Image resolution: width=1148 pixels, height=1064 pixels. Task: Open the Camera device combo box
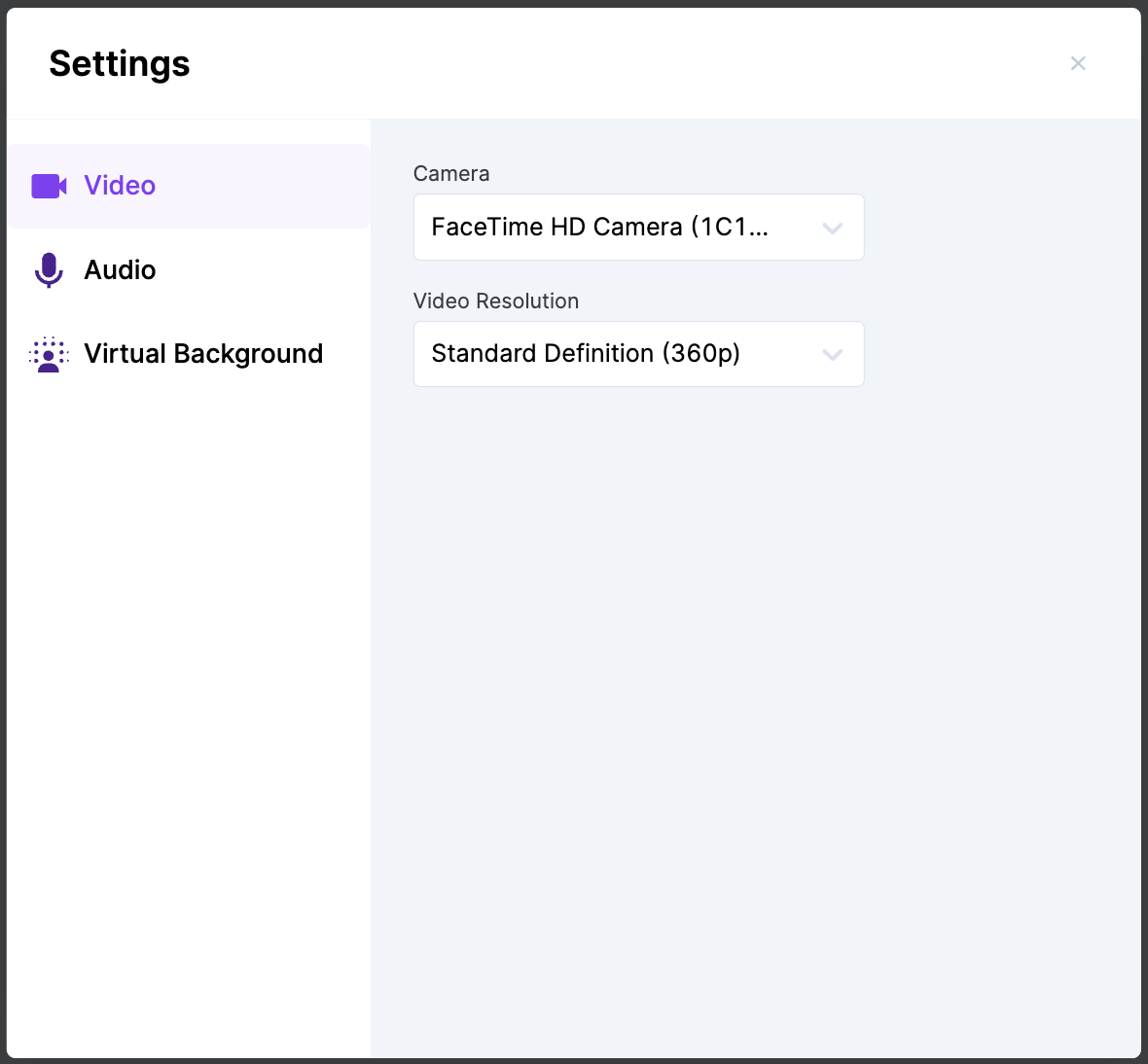tap(638, 228)
